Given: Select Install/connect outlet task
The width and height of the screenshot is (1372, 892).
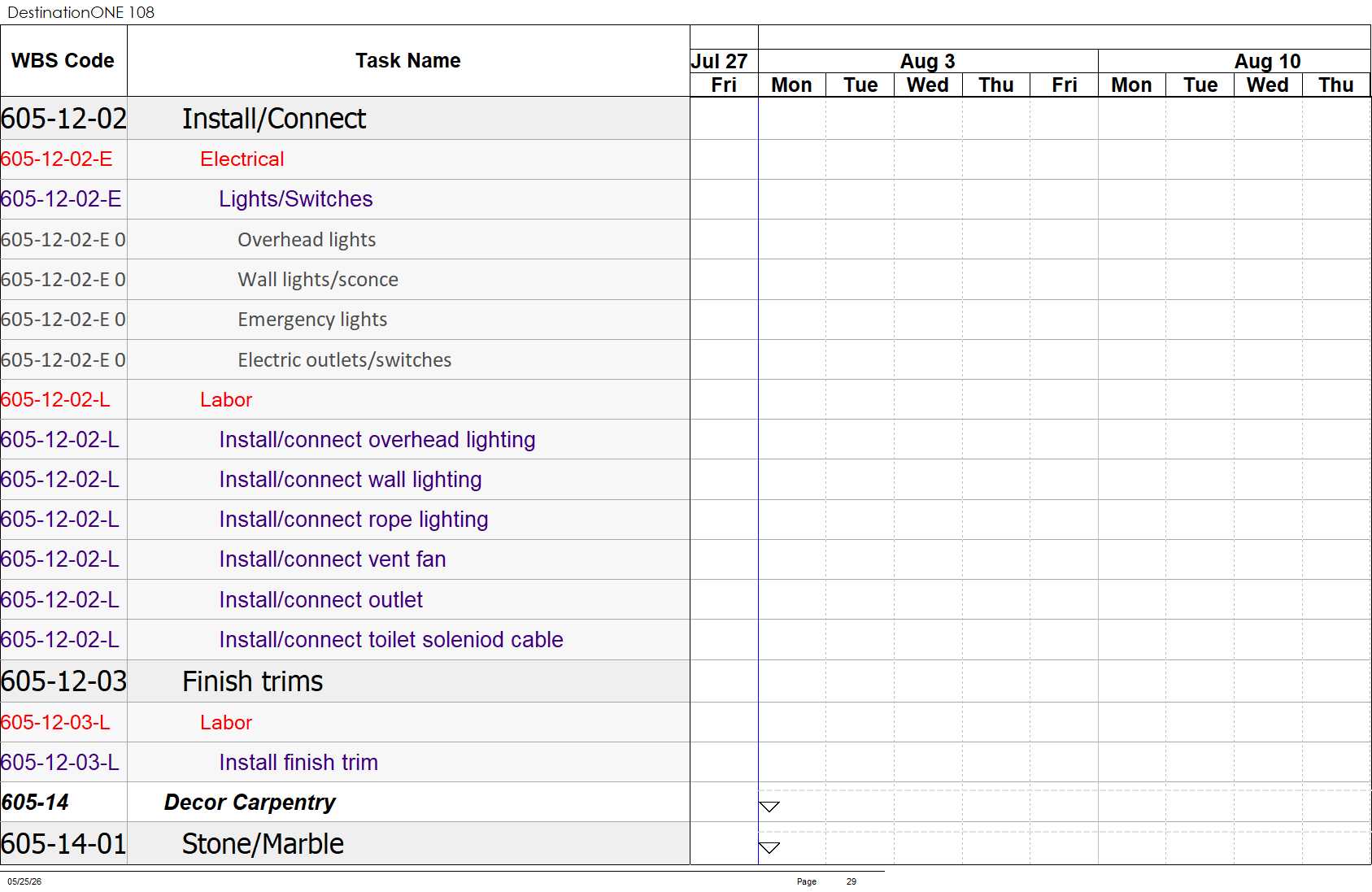Looking at the screenshot, I should point(345,600).
